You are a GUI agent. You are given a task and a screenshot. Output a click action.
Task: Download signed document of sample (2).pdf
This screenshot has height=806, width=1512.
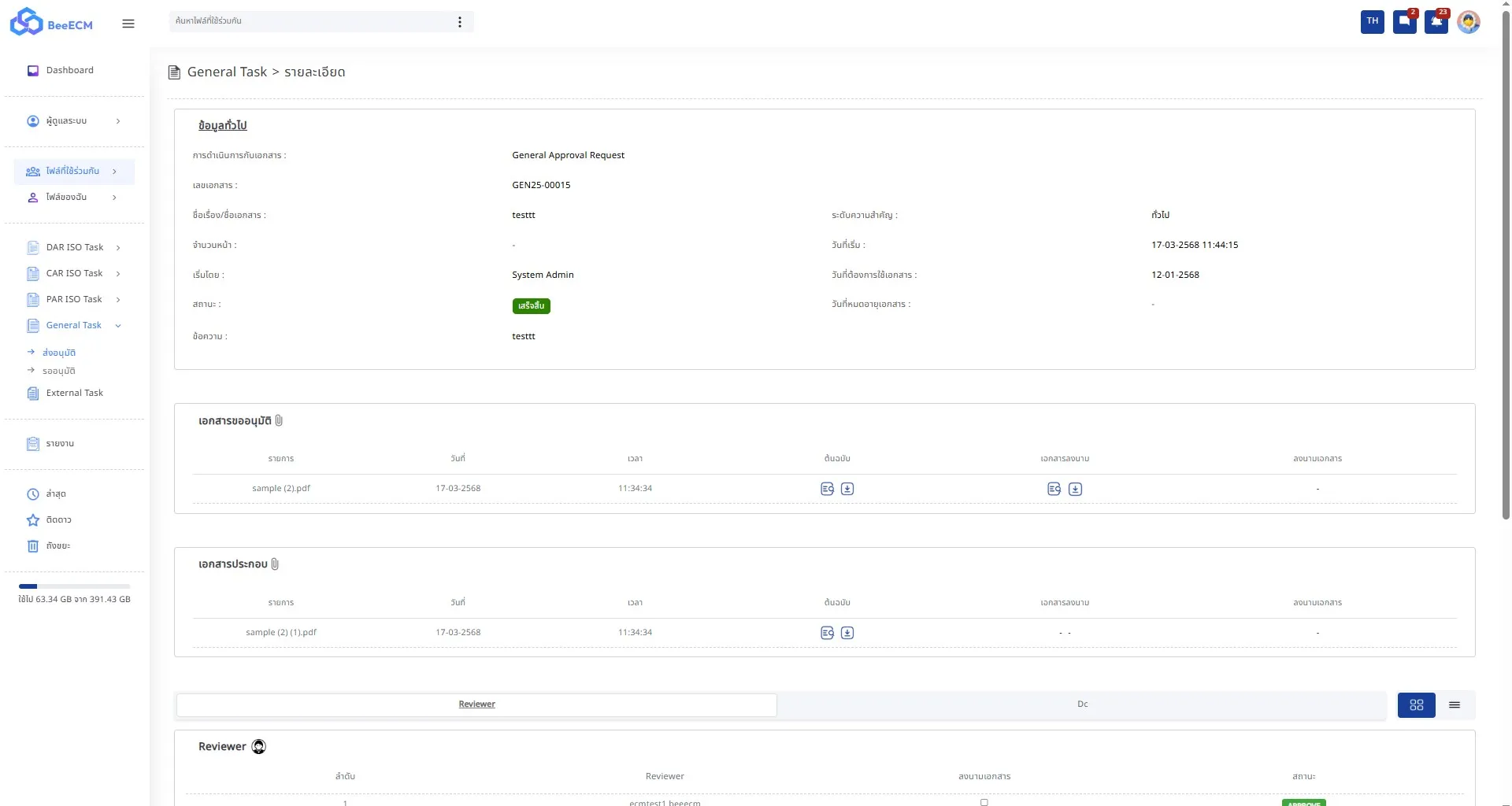[1075, 489]
